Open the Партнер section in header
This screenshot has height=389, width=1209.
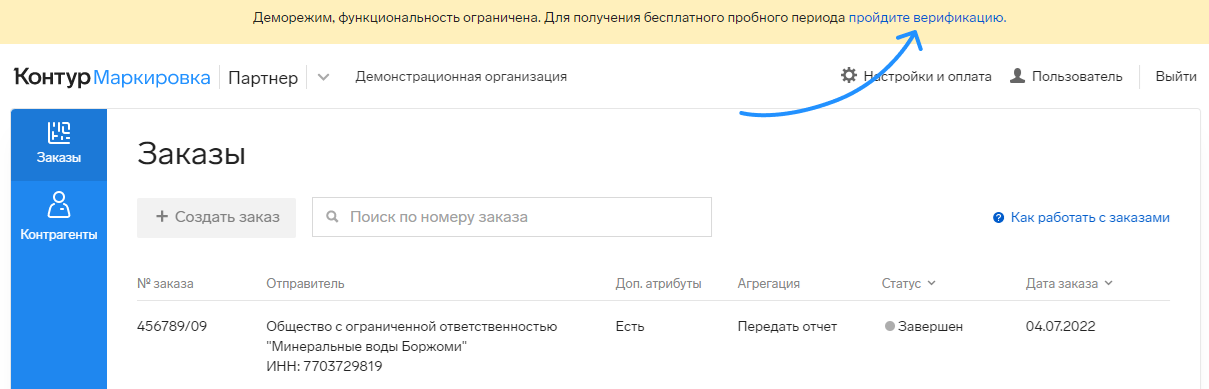pyautogui.click(x=263, y=78)
